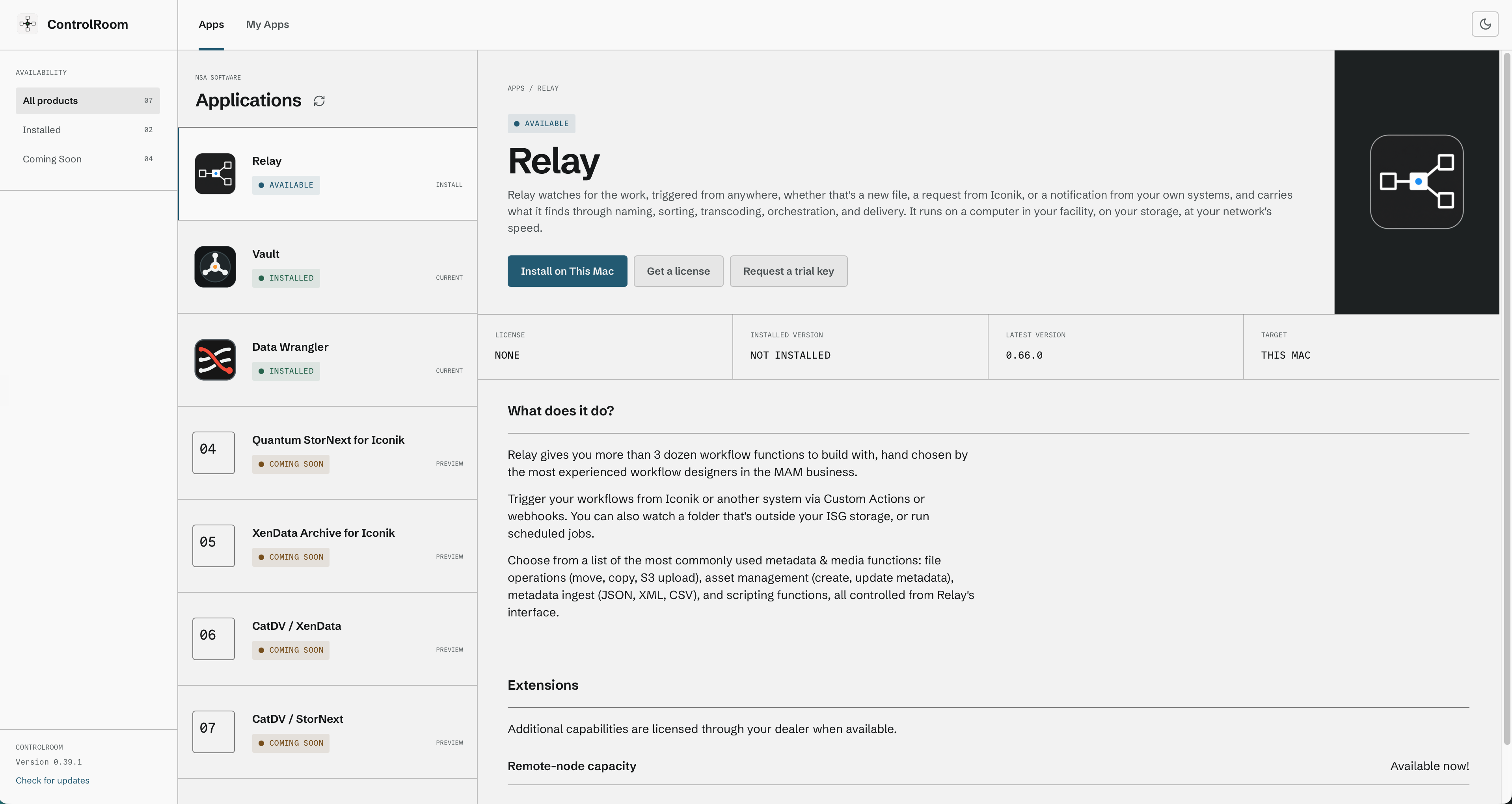The width and height of the screenshot is (1512, 804).
Task: Click the Get a license button
Action: [678, 271]
